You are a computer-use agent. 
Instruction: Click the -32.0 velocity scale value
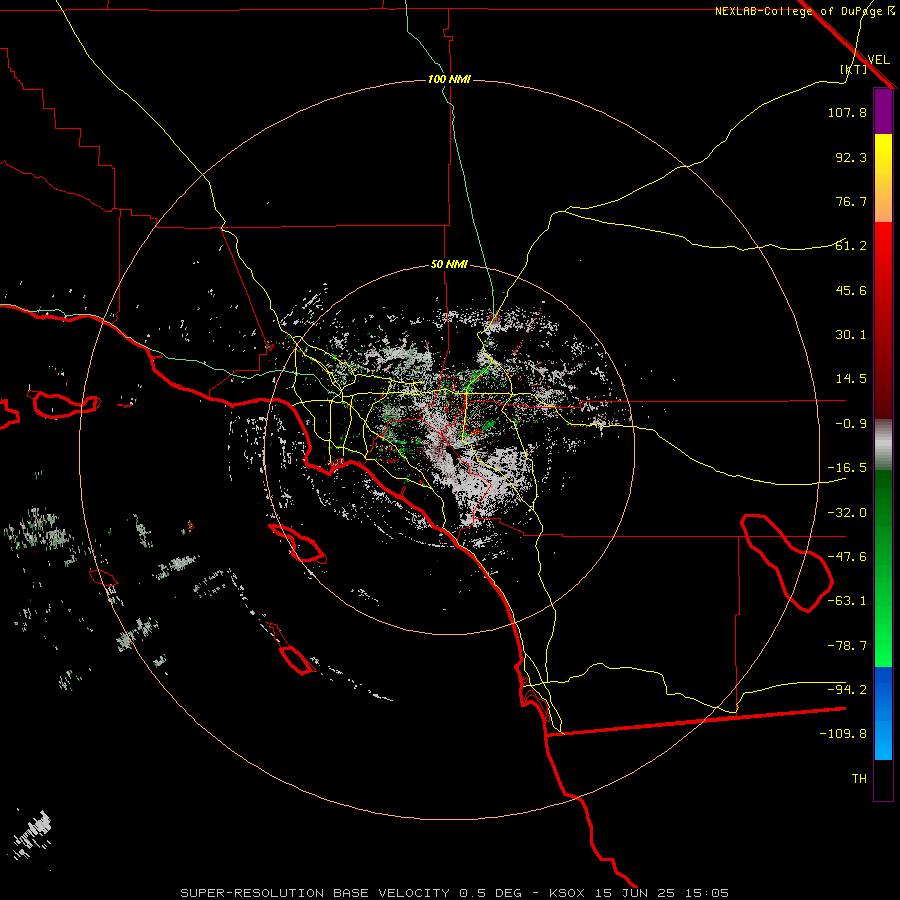point(847,513)
